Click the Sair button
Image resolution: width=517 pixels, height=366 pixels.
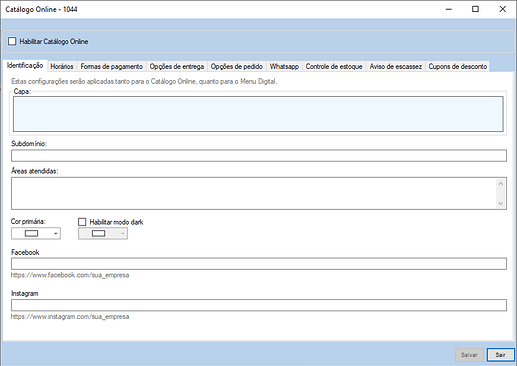(x=500, y=355)
